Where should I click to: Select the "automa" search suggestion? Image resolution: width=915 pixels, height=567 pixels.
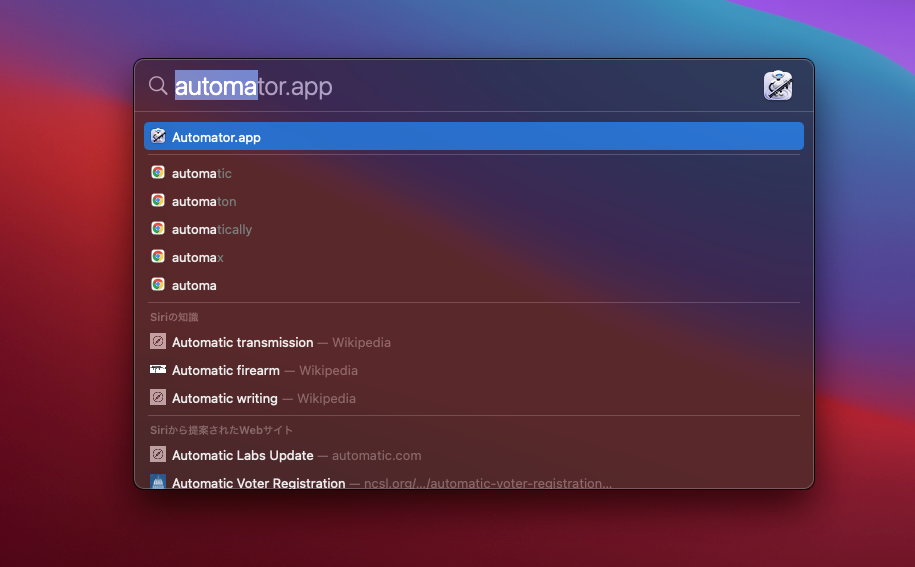point(474,285)
